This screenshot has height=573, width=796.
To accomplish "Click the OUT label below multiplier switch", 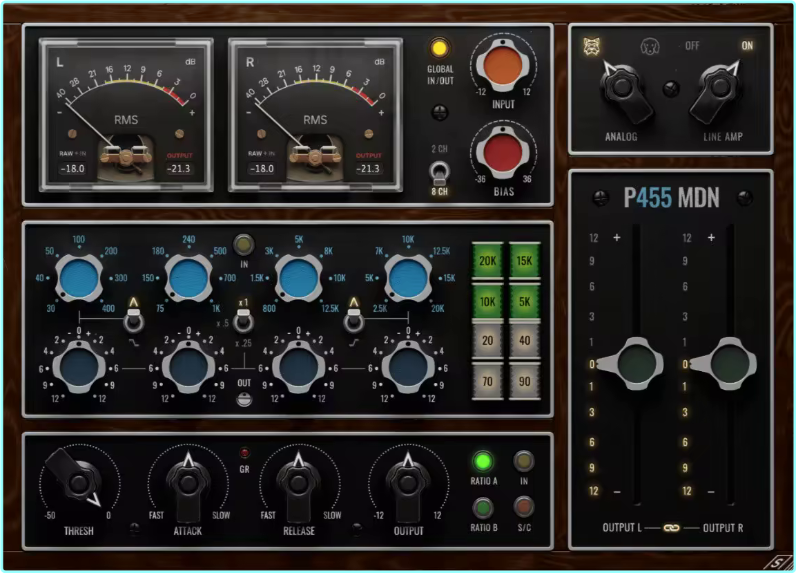I will 244,383.
